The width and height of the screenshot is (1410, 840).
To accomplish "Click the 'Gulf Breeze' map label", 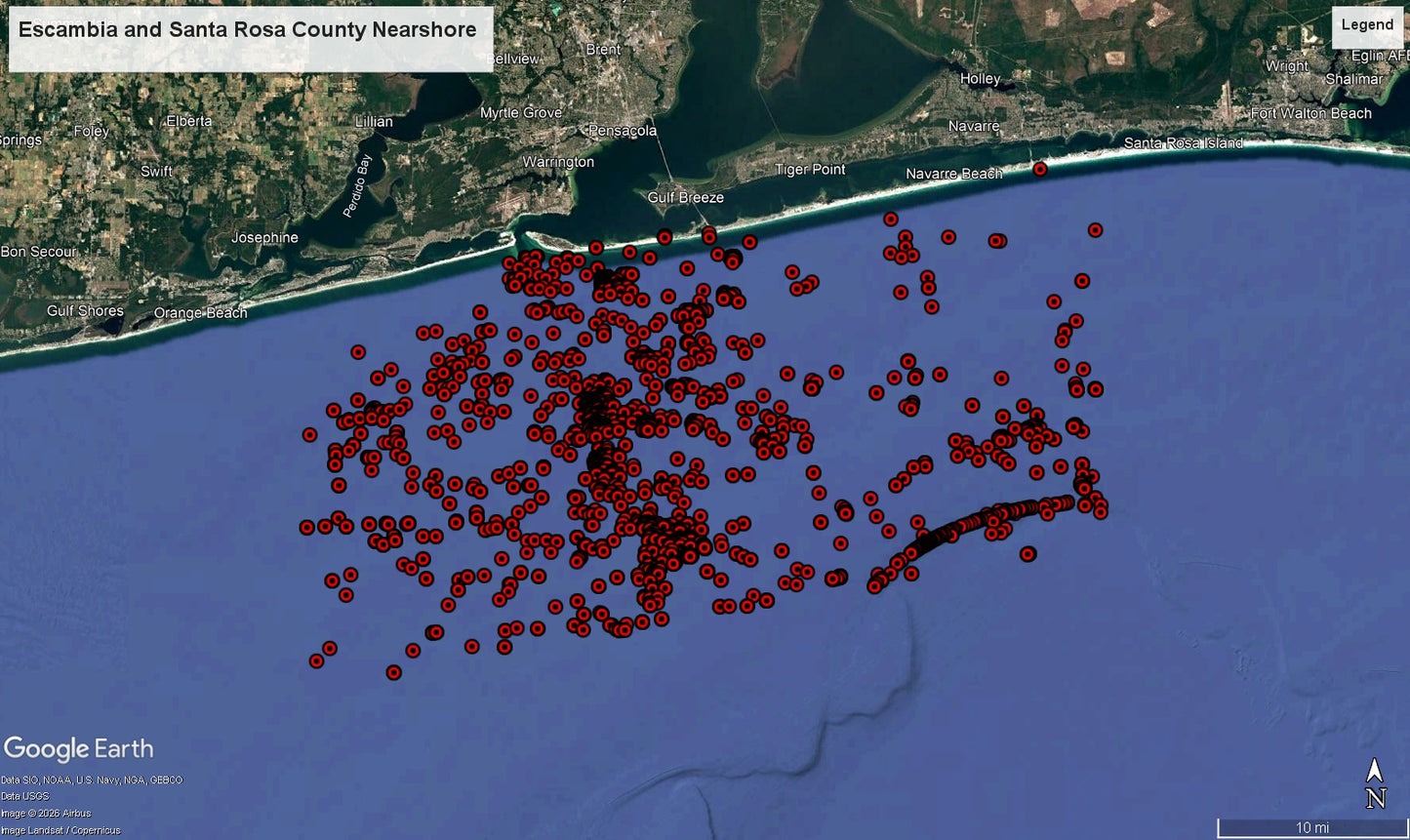I will pos(686,198).
